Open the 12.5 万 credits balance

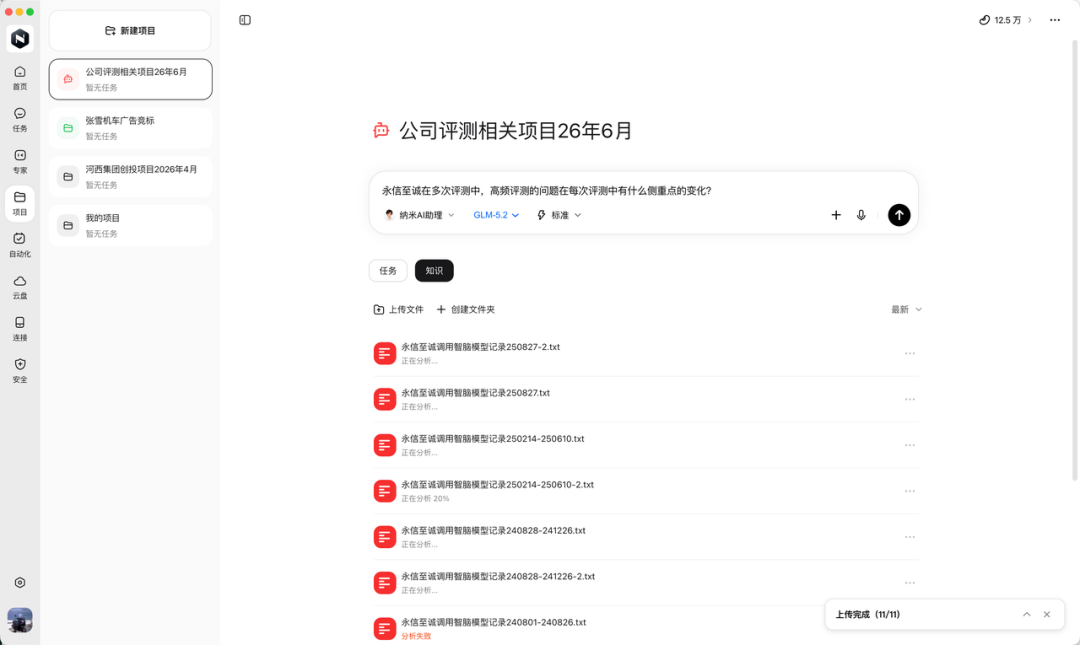(x=1006, y=20)
